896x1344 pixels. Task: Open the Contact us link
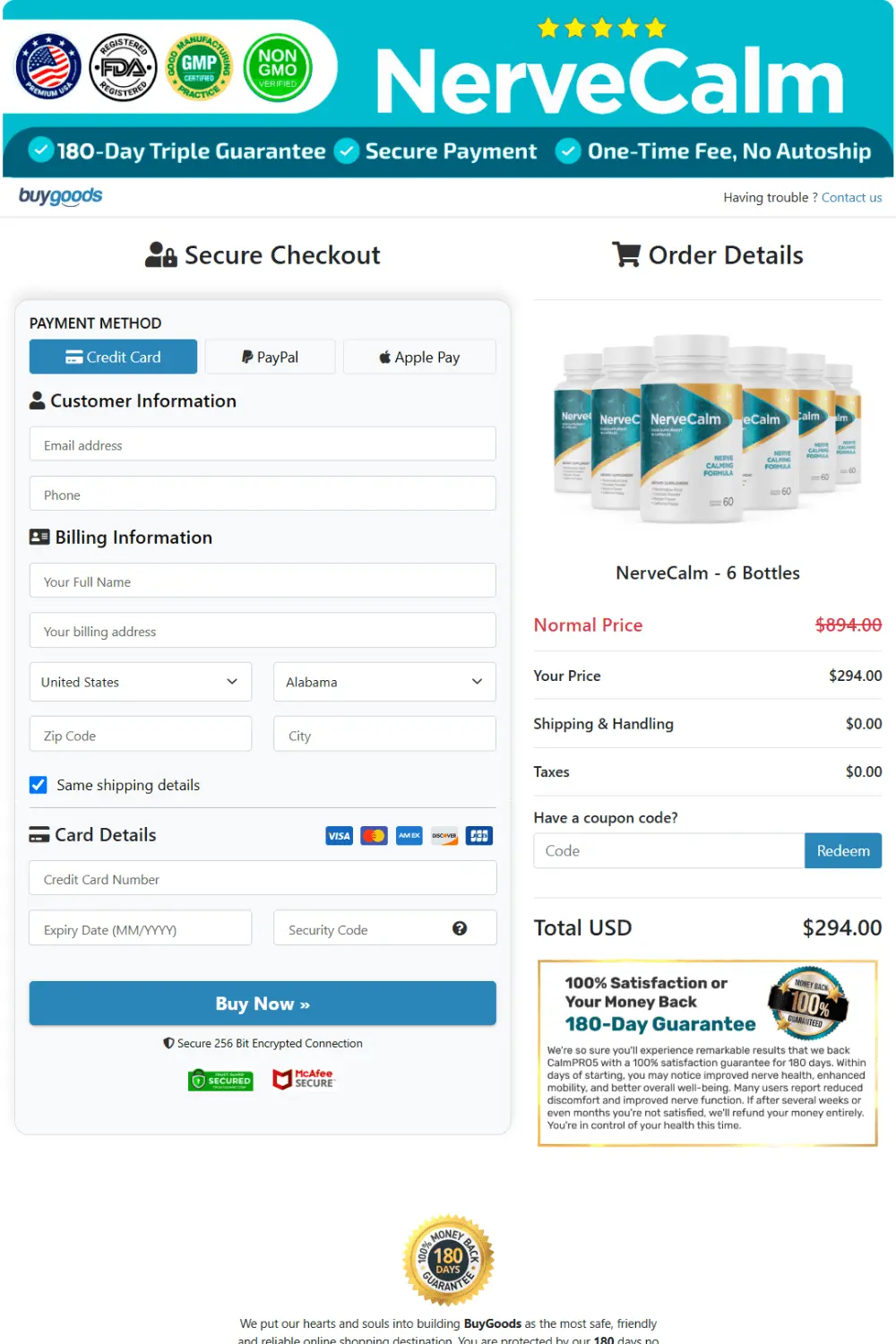tap(851, 197)
